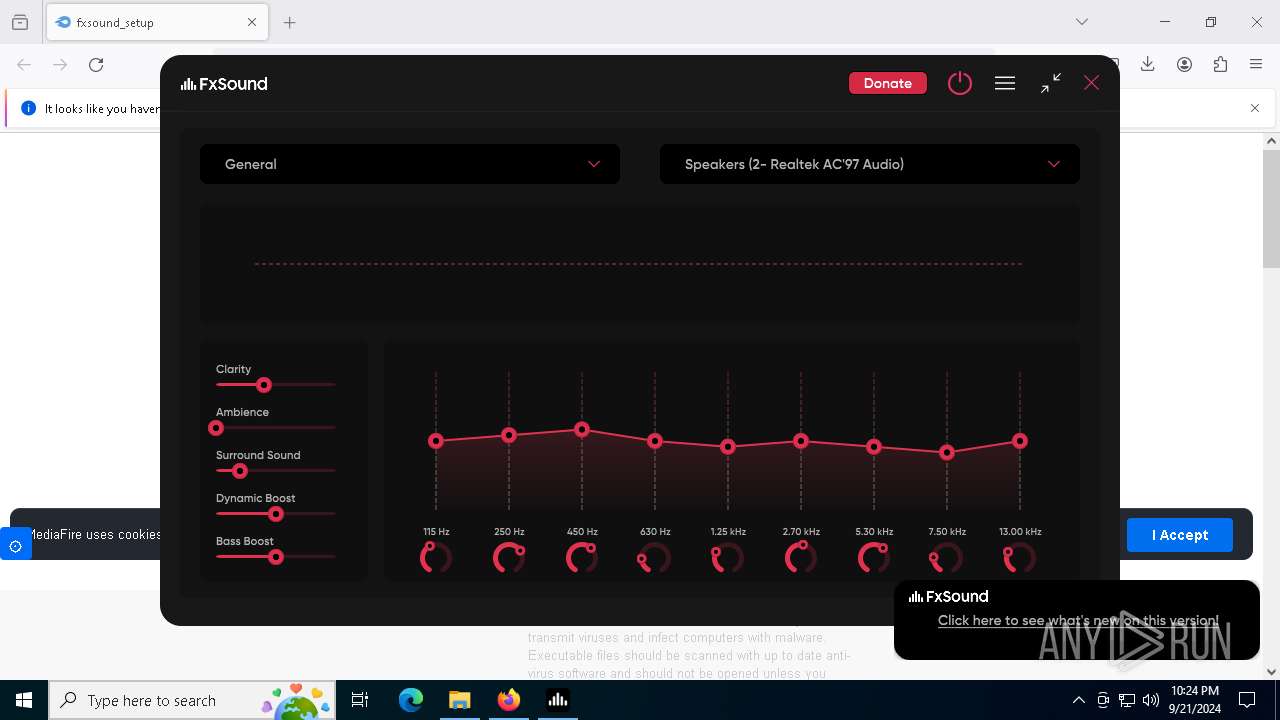Screen dimensions: 1280x720
Task: Open the what's new notification link
Action: click(1078, 620)
